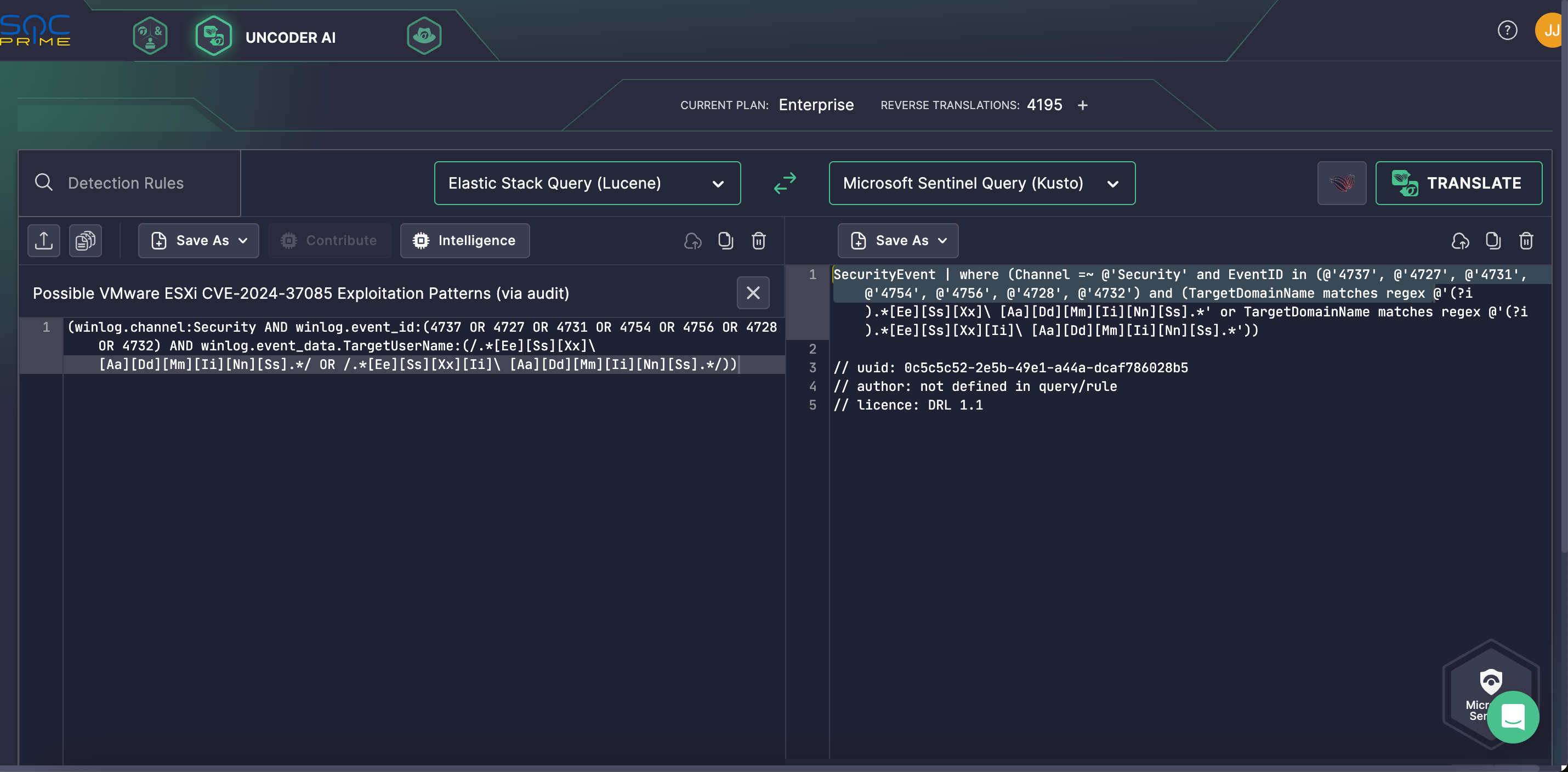The width and height of the screenshot is (1568, 772).
Task: Click the close X on query title
Action: (x=755, y=293)
